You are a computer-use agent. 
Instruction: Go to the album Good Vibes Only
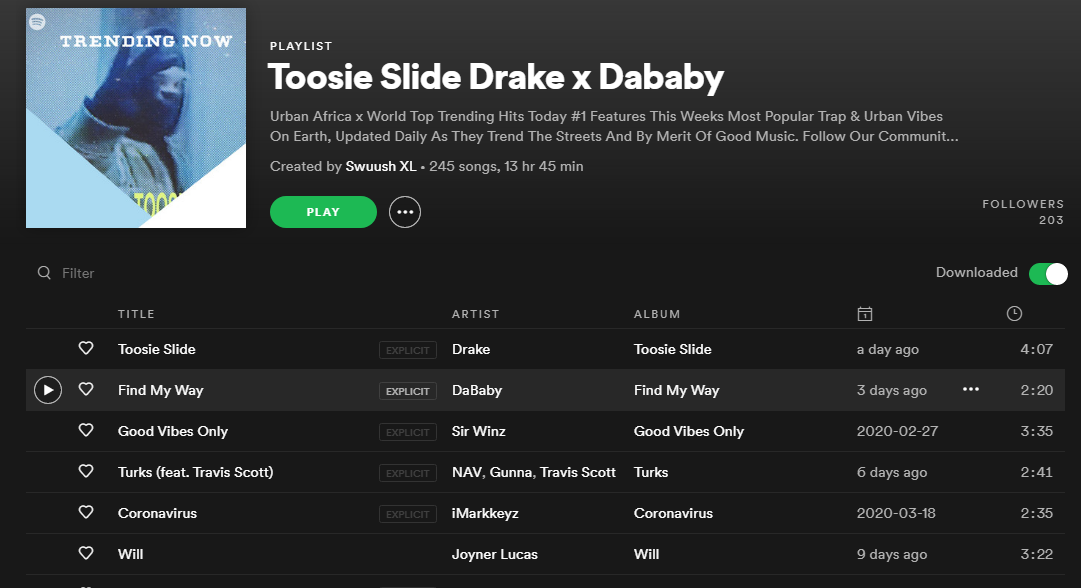pyautogui.click(x=689, y=431)
